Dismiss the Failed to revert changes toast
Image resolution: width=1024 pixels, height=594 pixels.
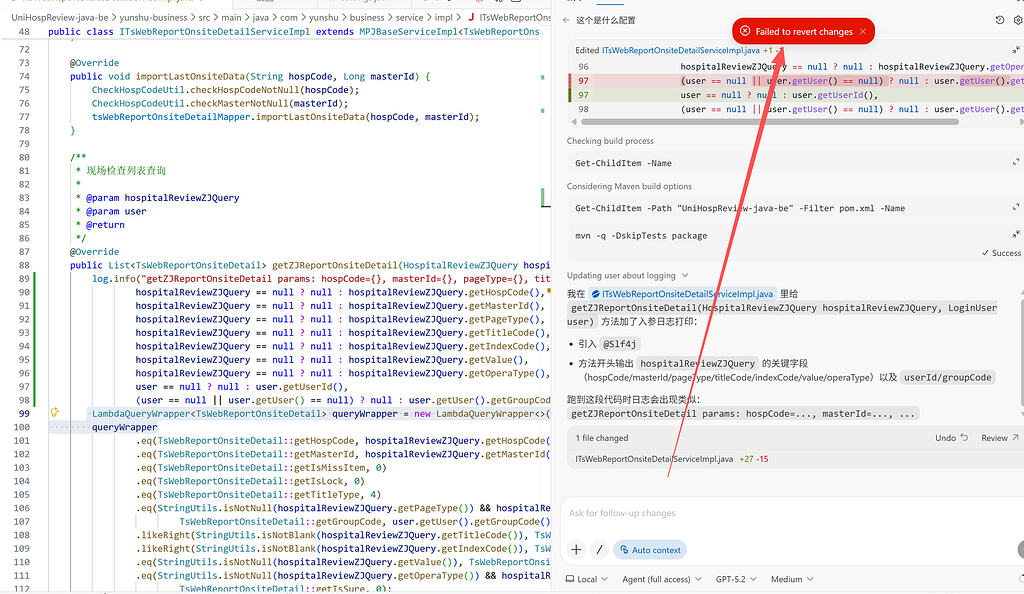863,31
